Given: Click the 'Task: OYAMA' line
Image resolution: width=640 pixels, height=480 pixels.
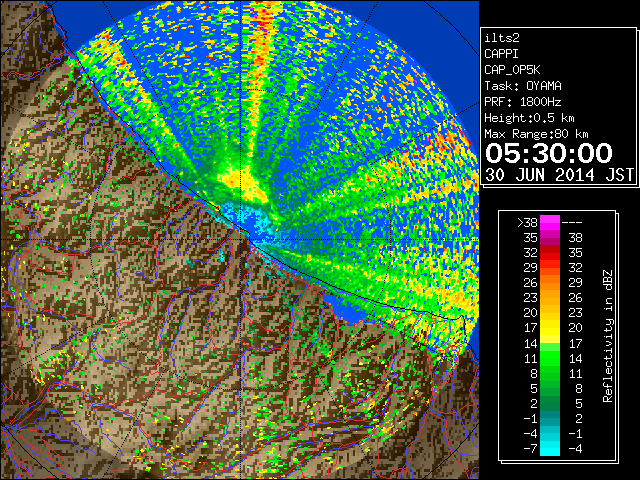Looking at the screenshot, I should pyautogui.click(x=523, y=86).
